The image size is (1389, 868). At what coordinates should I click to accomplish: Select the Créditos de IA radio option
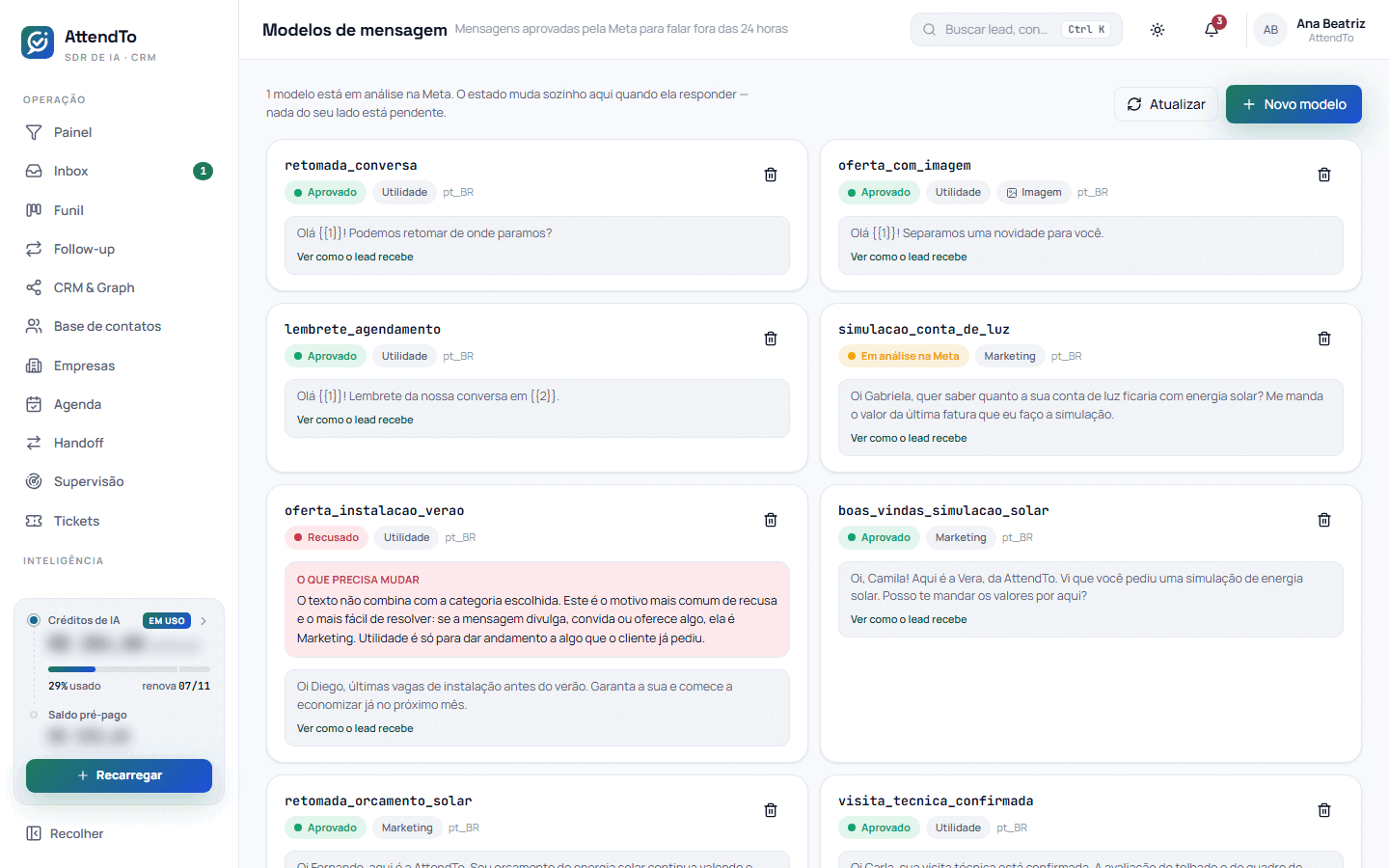pos(34,620)
